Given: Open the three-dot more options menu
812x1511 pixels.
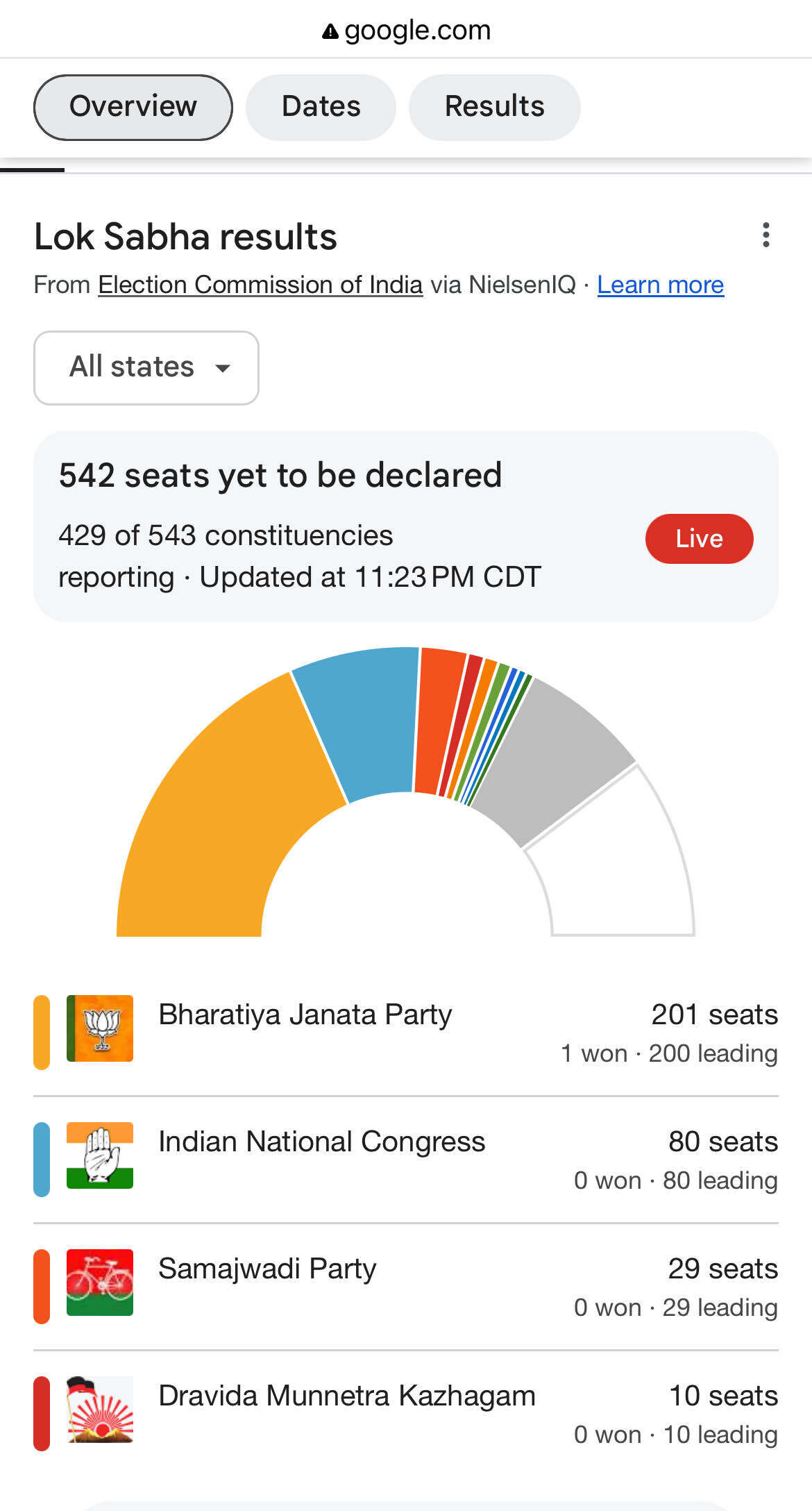Looking at the screenshot, I should coord(766,235).
